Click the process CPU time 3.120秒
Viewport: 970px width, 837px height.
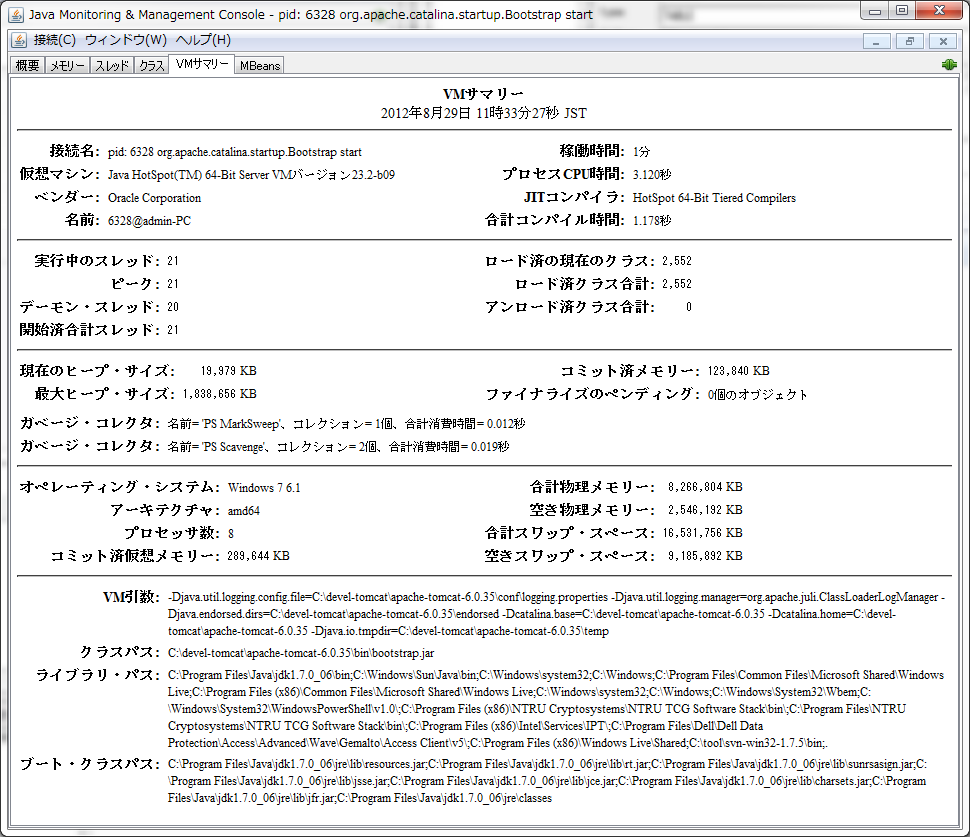pyautogui.click(x=651, y=174)
